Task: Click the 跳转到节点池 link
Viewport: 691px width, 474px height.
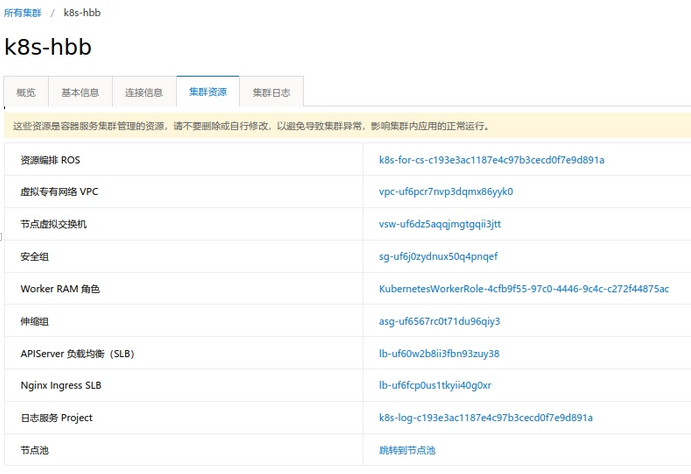Action: pyautogui.click(x=407, y=450)
